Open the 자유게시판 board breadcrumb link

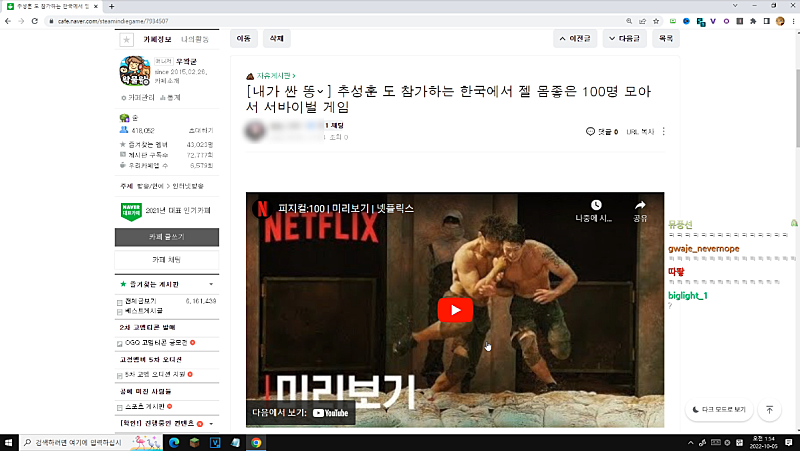click(276, 76)
